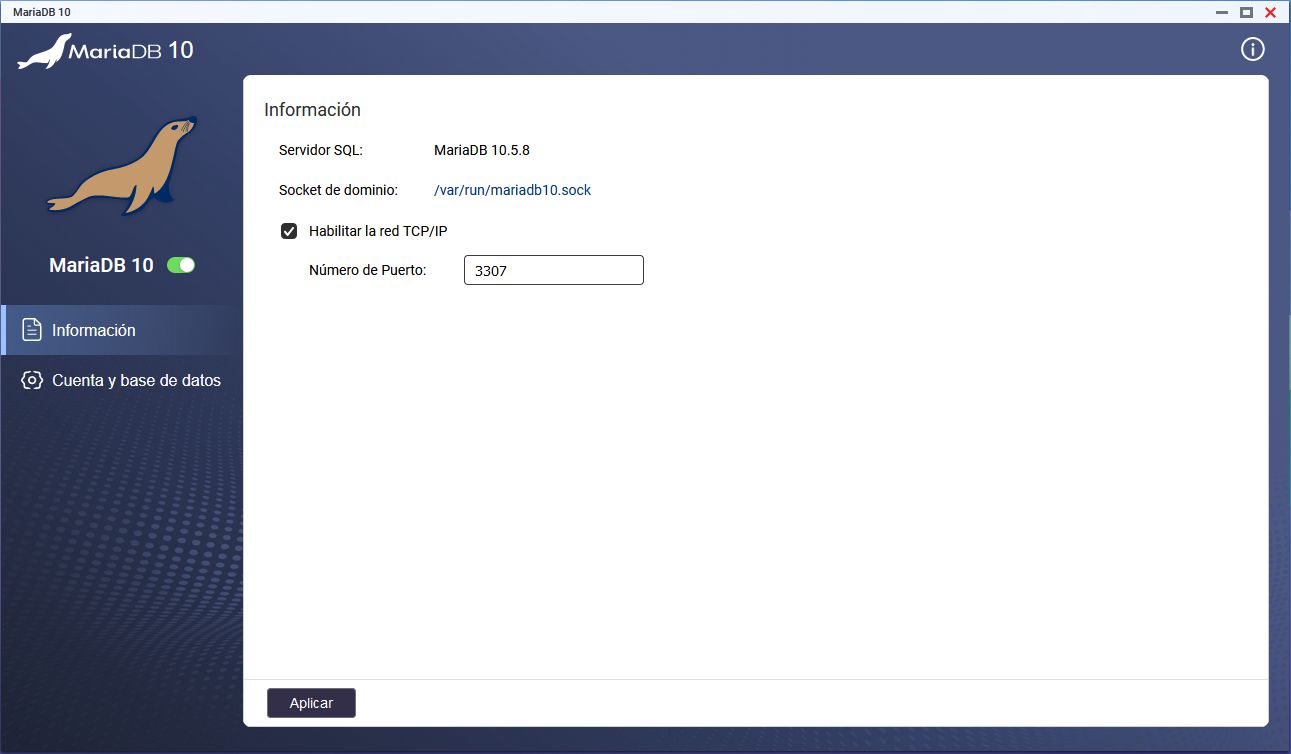Click the Número de Puerto label
The height and width of the screenshot is (754, 1291).
click(367, 270)
